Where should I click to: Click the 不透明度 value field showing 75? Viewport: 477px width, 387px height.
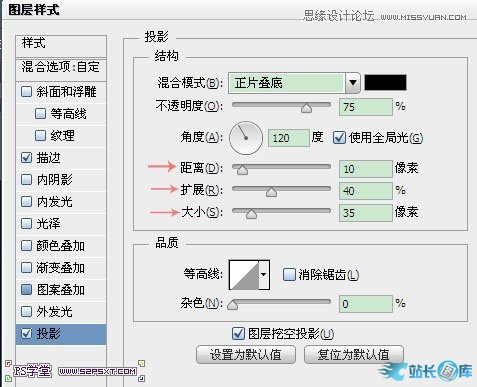pyautogui.click(x=366, y=107)
